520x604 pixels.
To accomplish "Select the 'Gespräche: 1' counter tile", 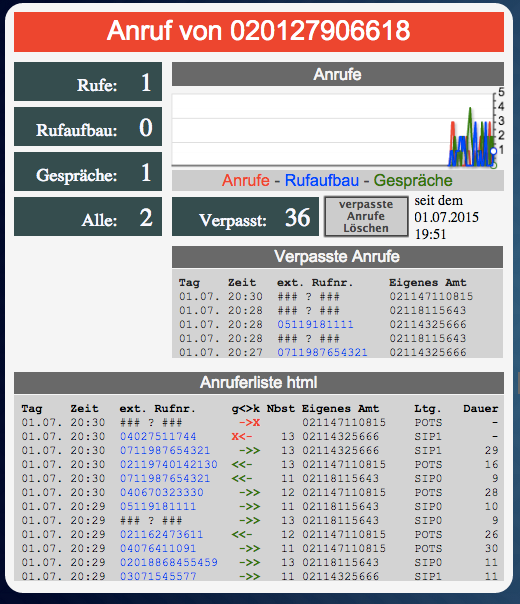I will pos(88,171).
